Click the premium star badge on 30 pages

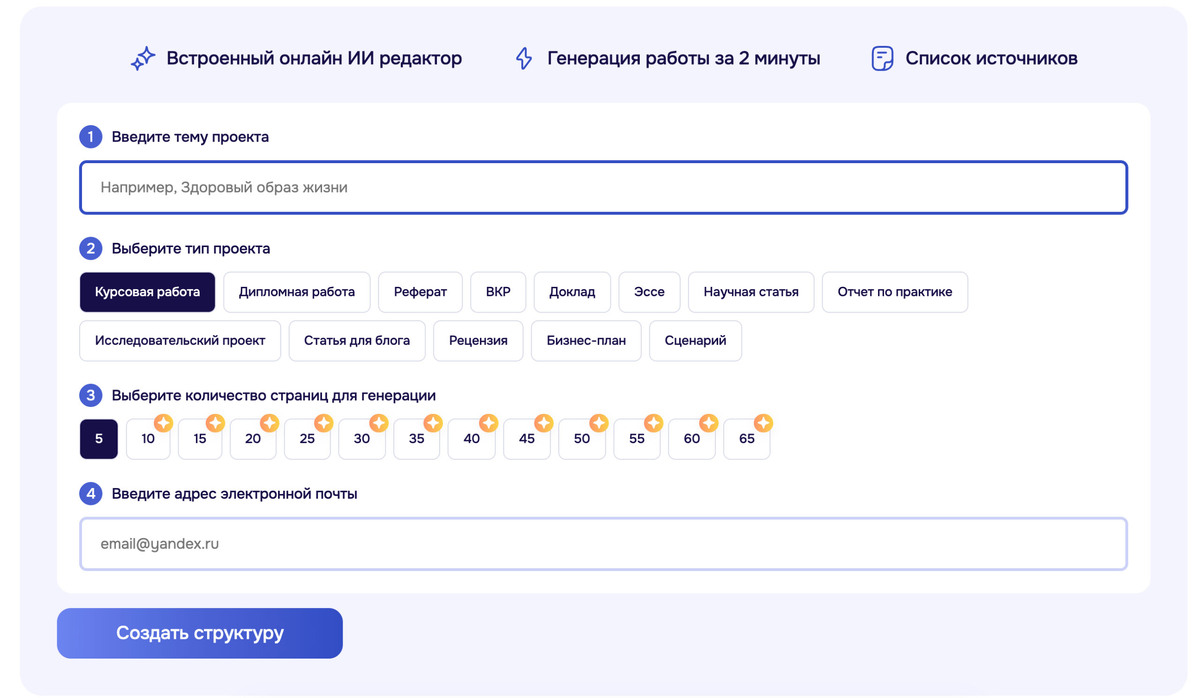pyautogui.click(x=379, y=423)
